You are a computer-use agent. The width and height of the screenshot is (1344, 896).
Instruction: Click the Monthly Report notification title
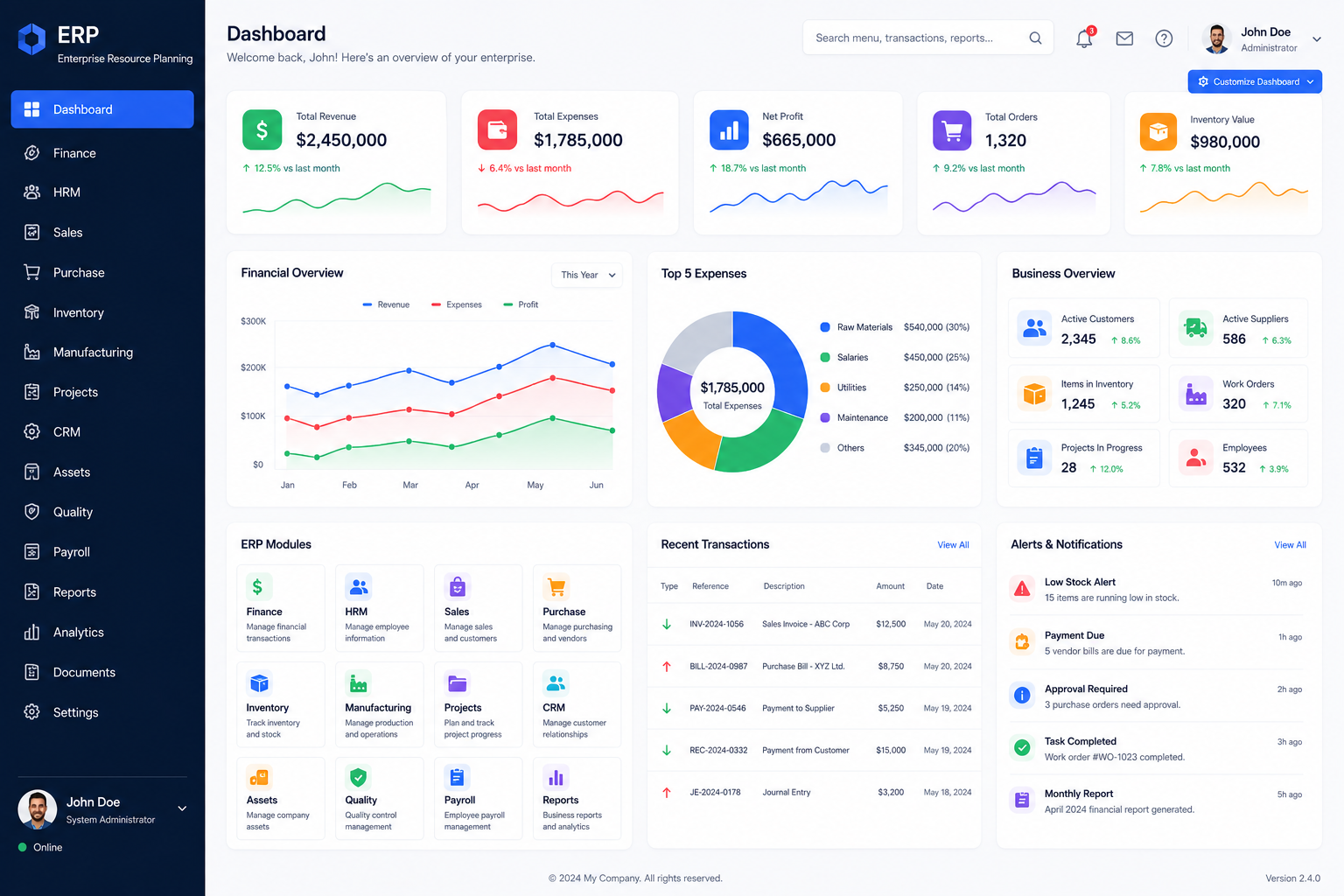point(1079,794)
